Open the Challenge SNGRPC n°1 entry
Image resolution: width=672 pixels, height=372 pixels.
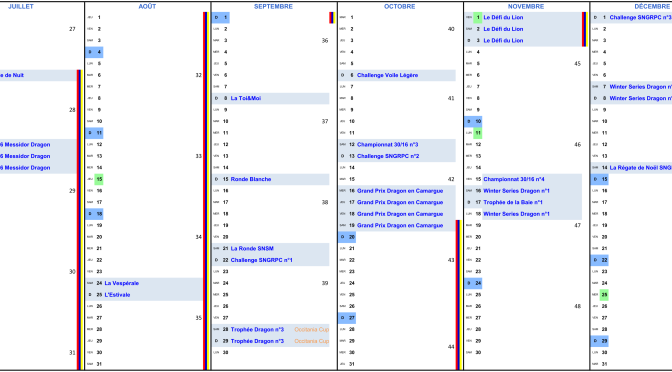click(x=261, y=260)
